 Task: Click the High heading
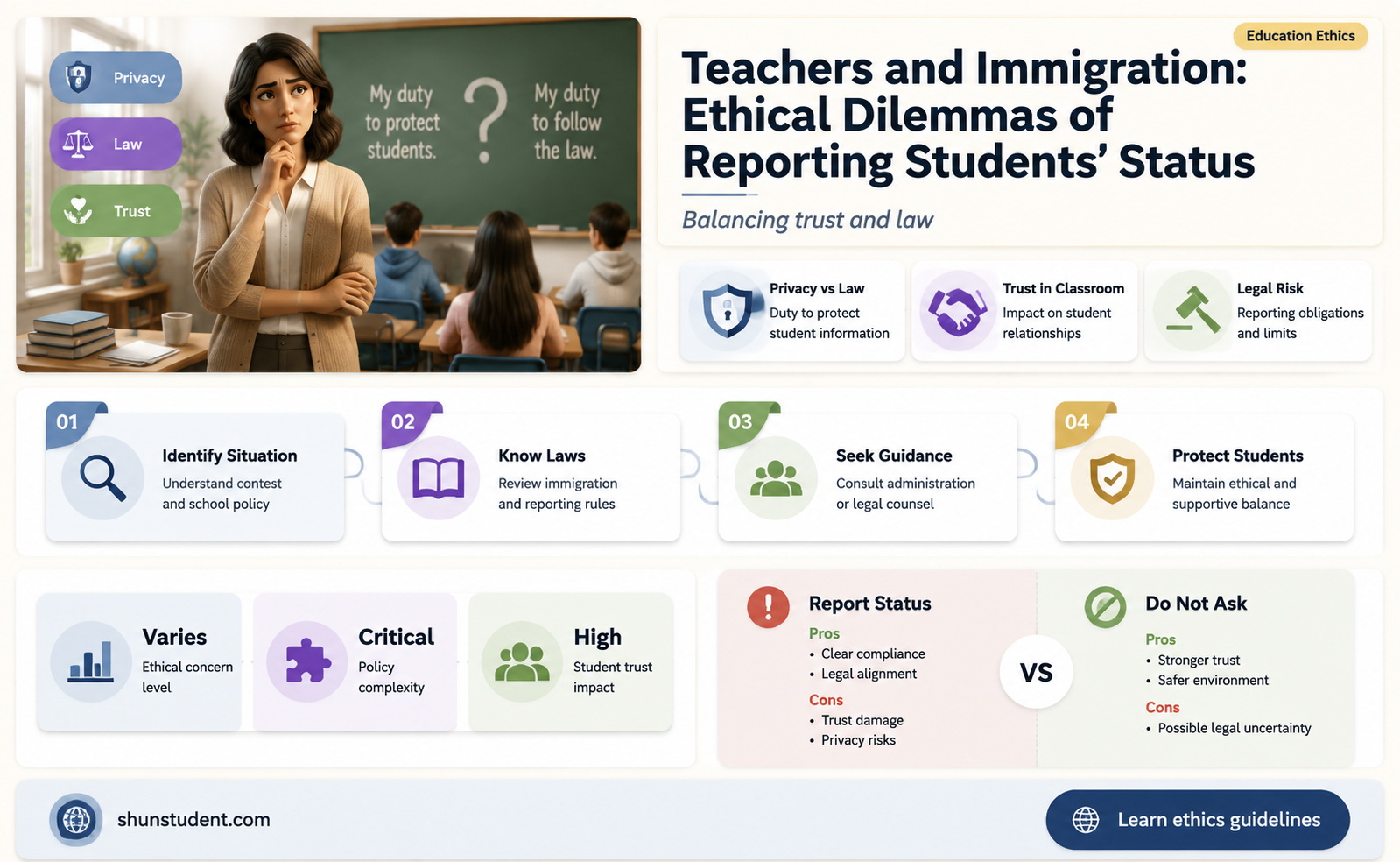point(597,638)
